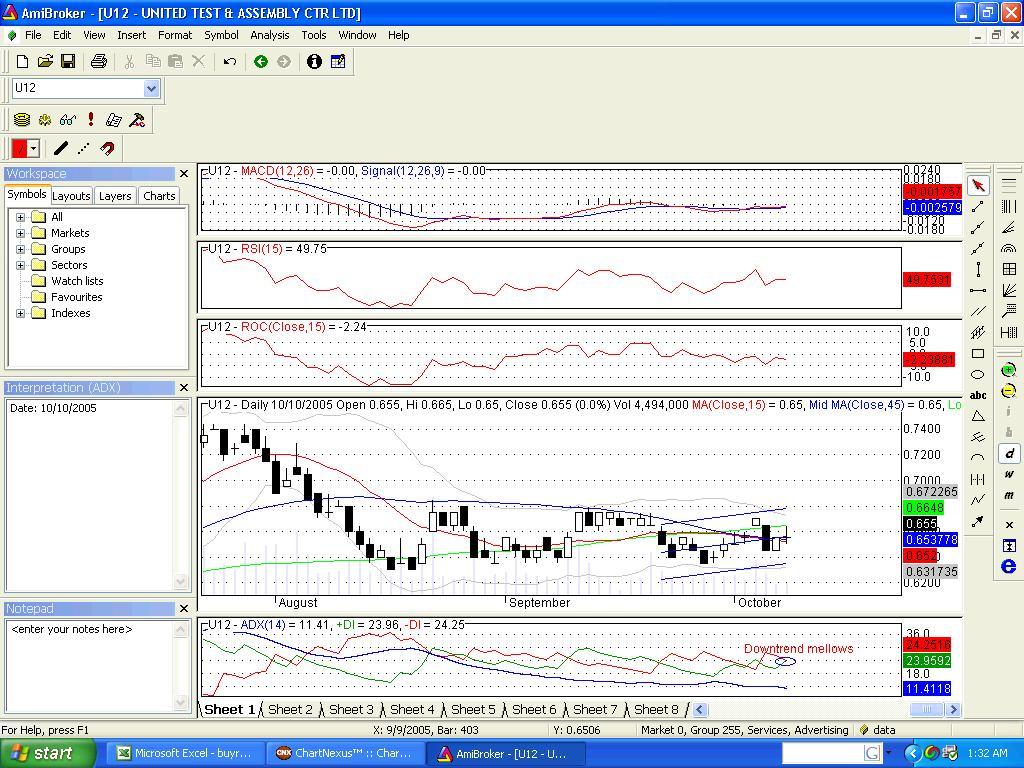Select the zig-zag line tool
Viewport: 1024px width, 768px height.
click(x=978, y=500)
